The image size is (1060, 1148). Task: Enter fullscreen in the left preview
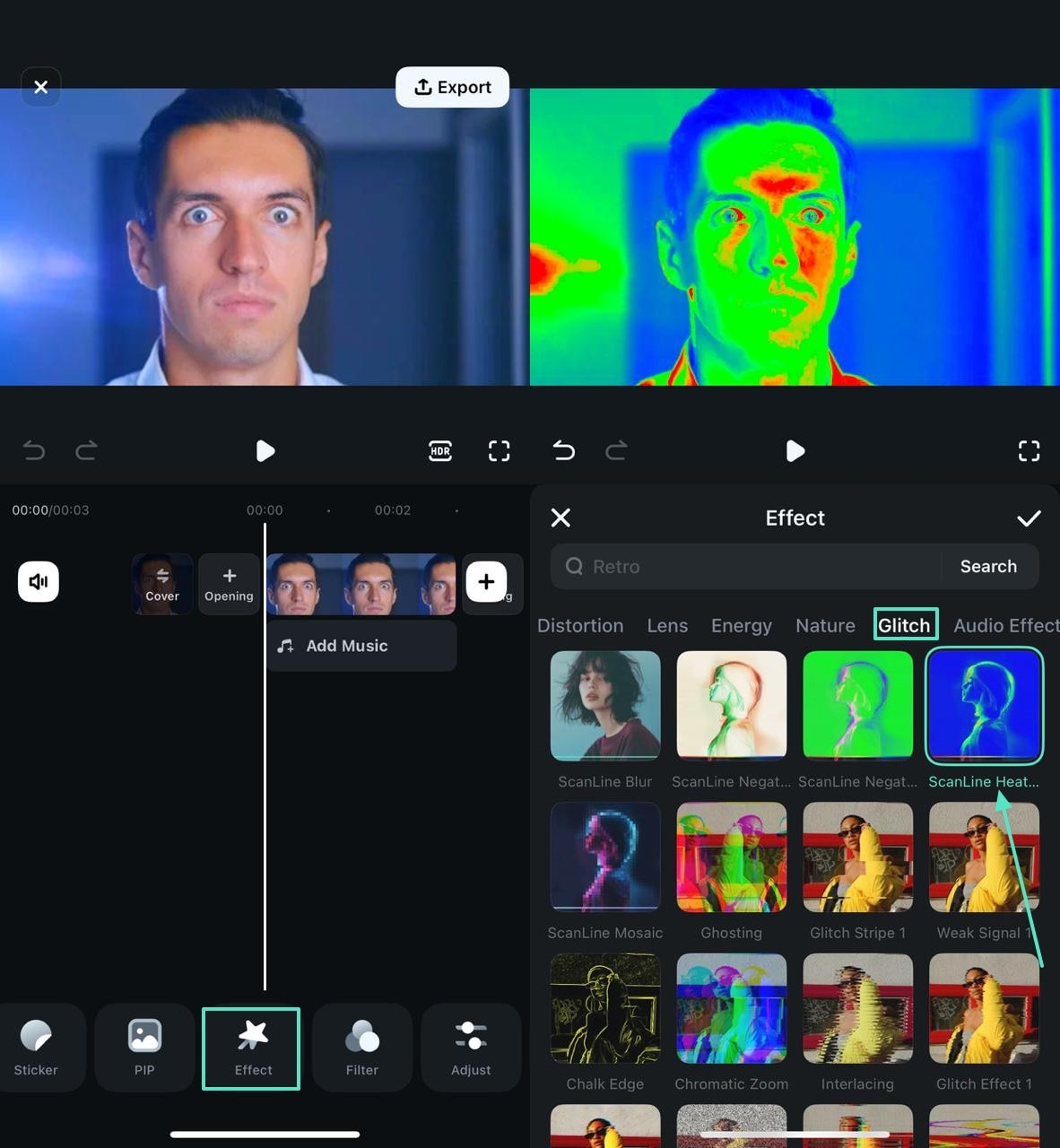point(499,450)
